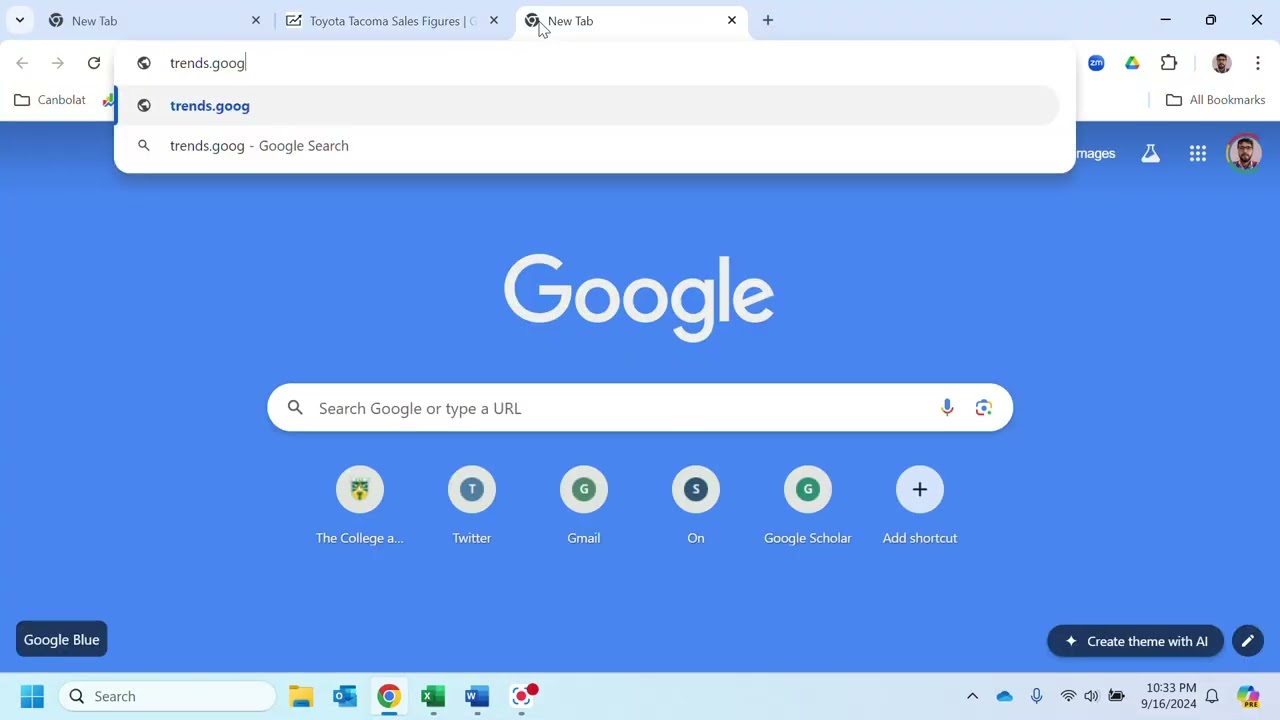Image resolution: width=1280 pixels, height=720 pixels.
Task: Open the Zoom extension icon
Action: [1096, 63]
